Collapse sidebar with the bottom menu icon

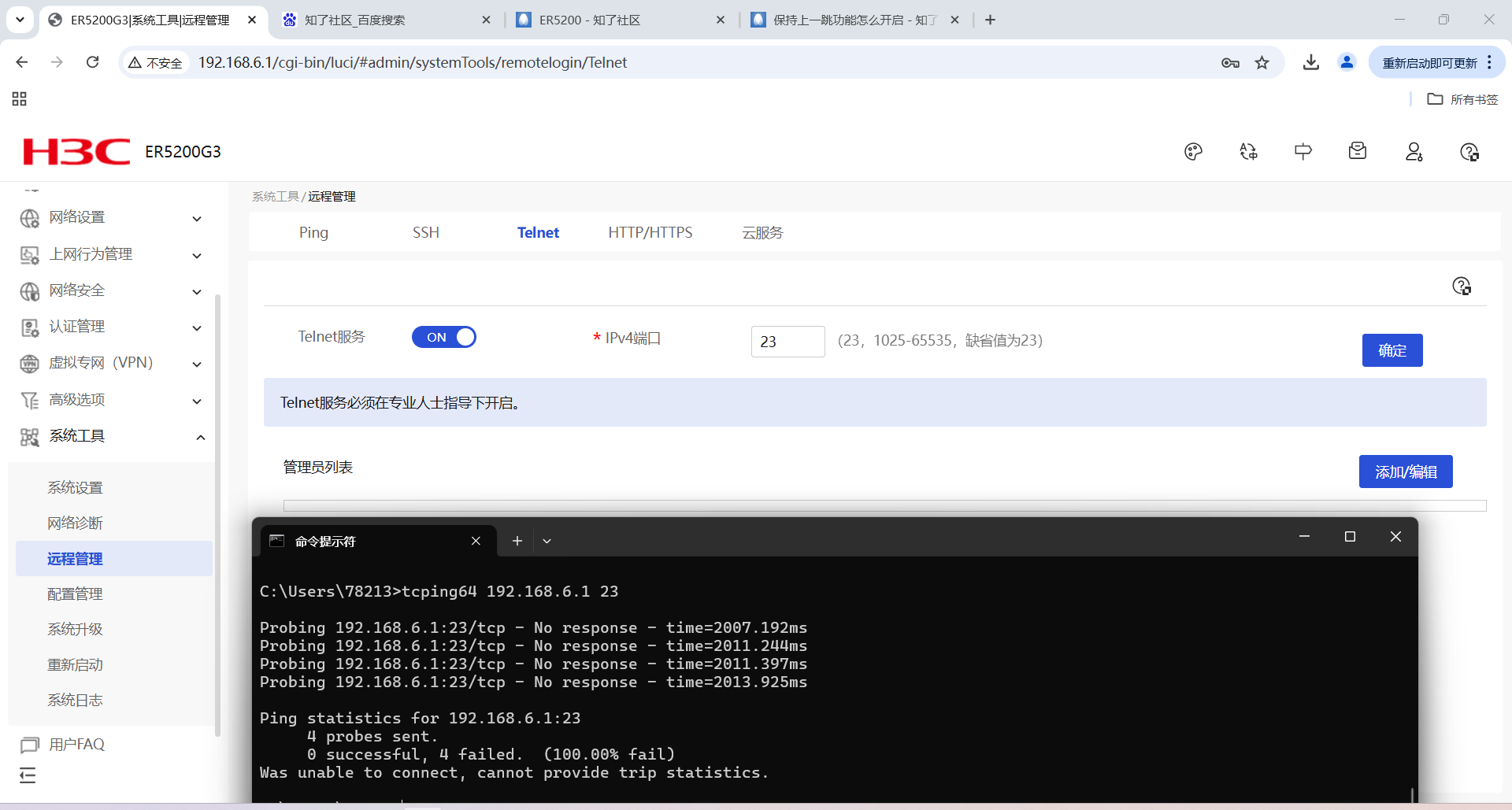point(28,775)
